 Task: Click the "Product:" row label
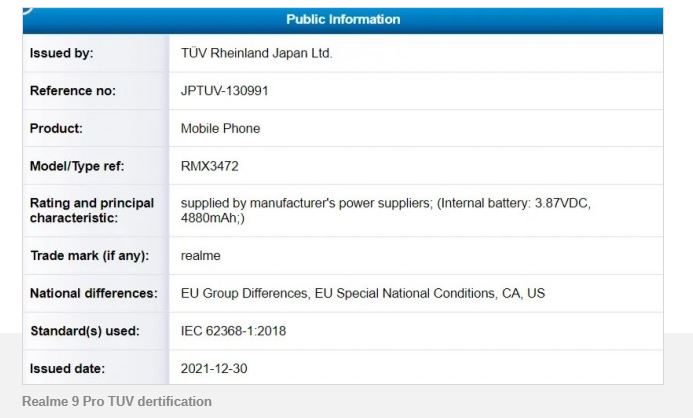tap(56, 129)
